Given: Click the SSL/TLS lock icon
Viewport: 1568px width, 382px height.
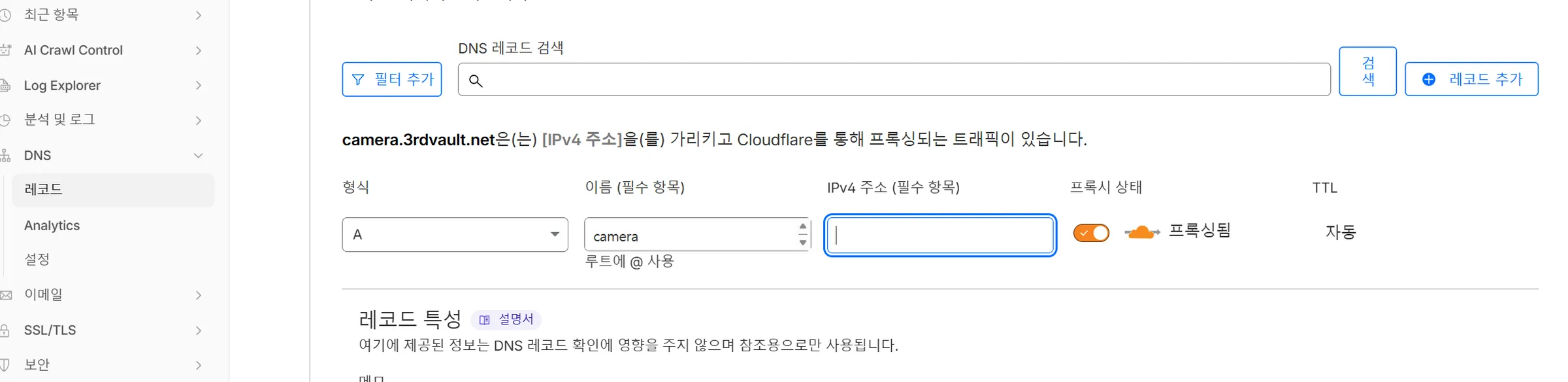Looking at the screenshot, I should (x=6, y=330).
